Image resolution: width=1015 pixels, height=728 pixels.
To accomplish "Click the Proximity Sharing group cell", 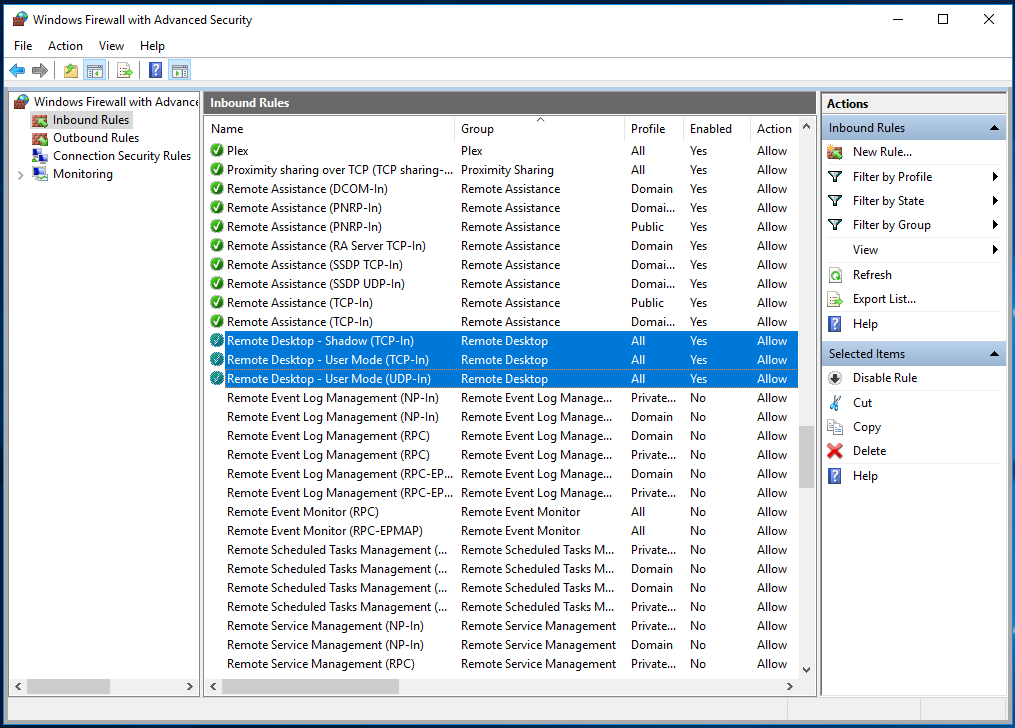I will [x=508, y=170].
